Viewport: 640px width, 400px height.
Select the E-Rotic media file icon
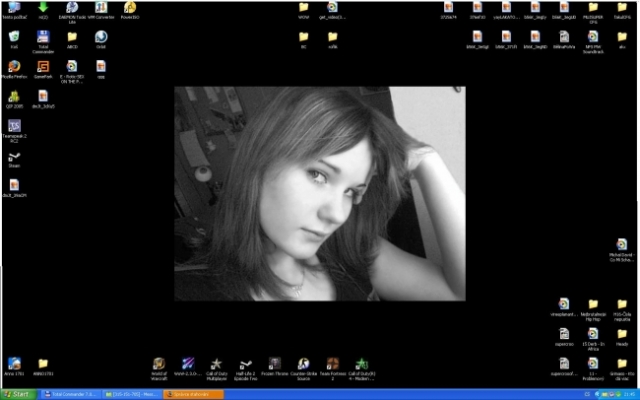pos(72,72)
